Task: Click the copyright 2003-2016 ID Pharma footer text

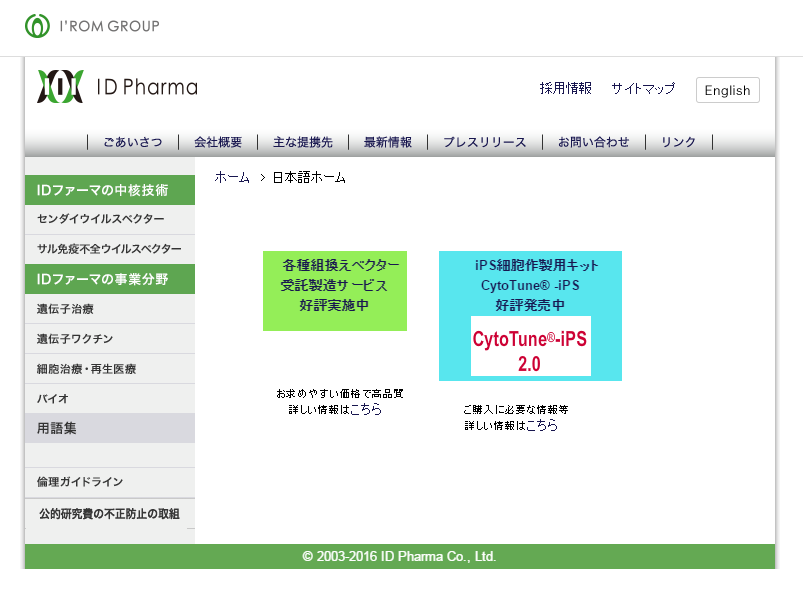Action: click(x=399, y=557)
